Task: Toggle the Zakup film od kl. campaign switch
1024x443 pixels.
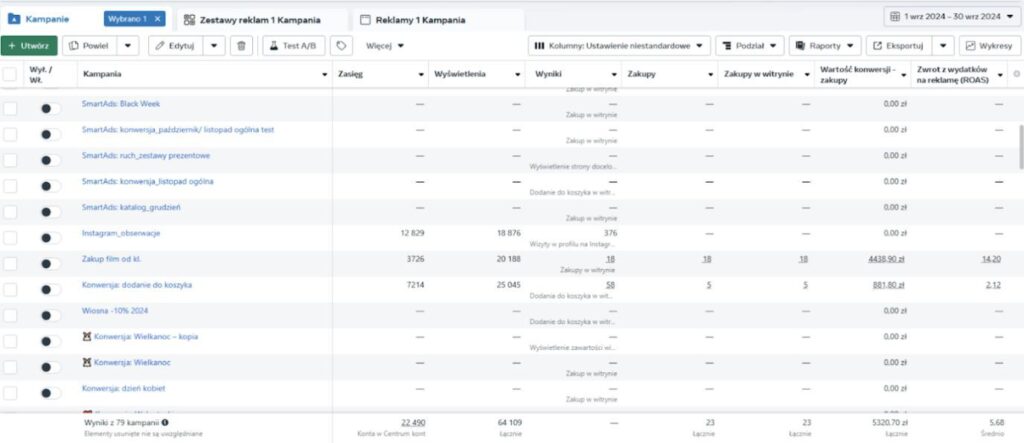Action: (50, 263)
